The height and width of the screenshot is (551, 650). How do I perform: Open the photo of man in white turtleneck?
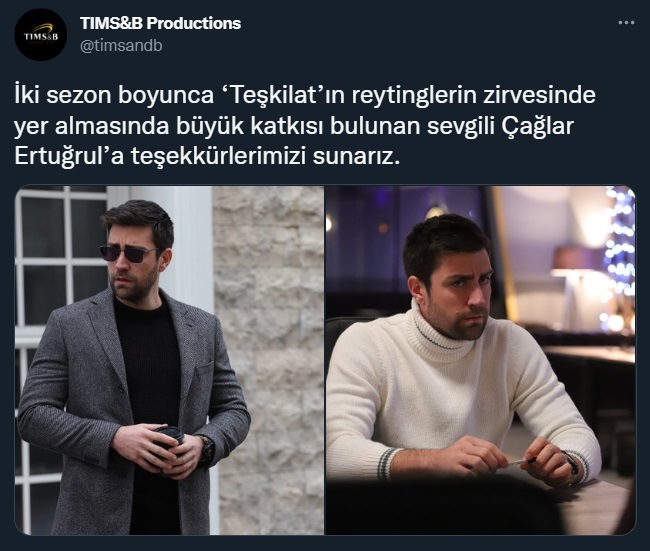tap(480, 360)
